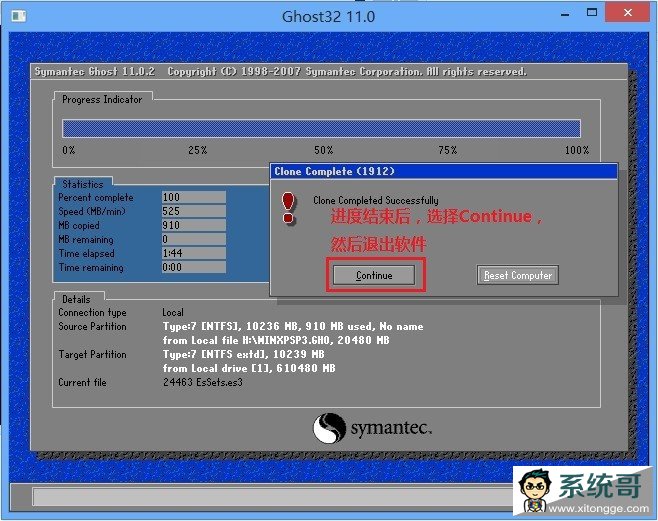
Task: Click the Ghost32 window icon in title bar
Action: click(18, 16)
